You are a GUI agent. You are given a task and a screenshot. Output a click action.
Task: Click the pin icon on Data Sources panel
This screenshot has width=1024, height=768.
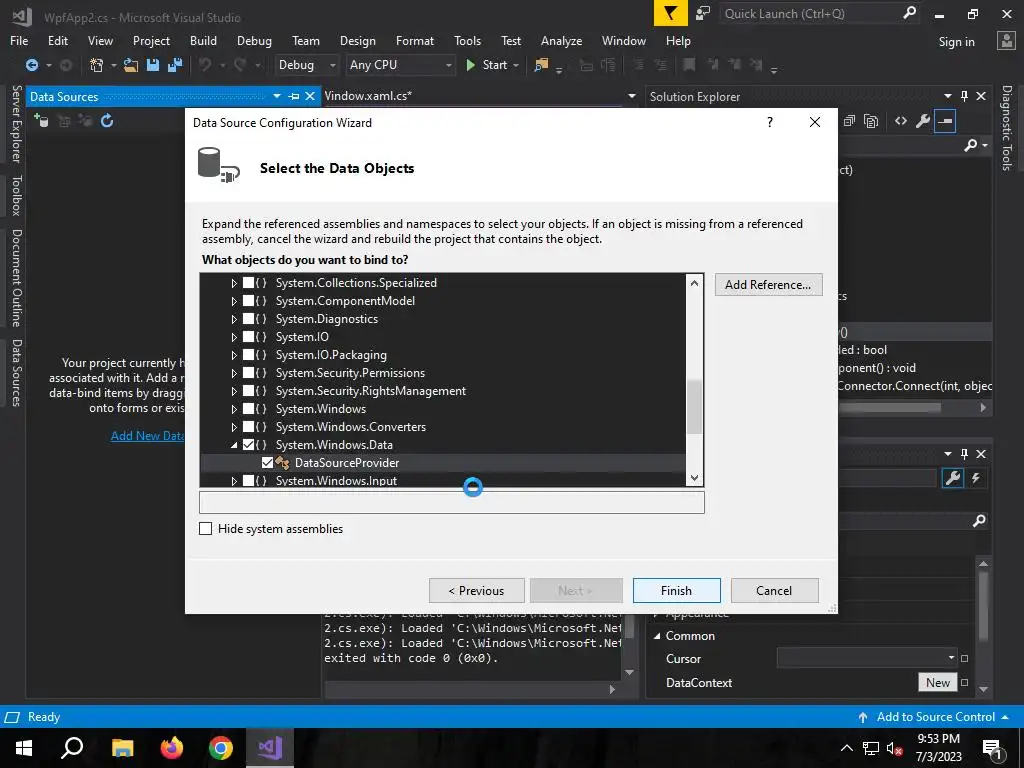294,97
